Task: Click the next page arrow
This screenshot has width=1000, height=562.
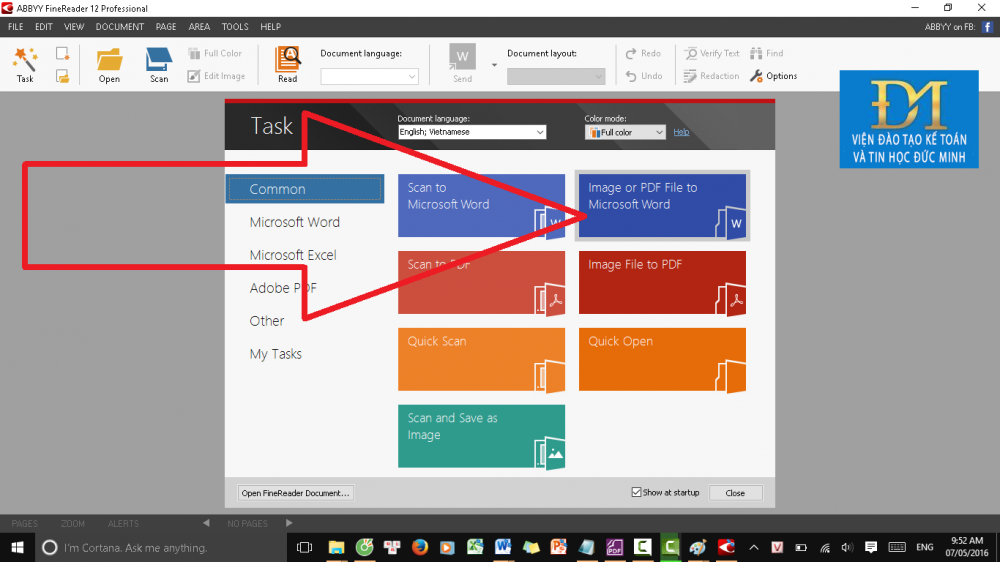Action: [289, 523]
